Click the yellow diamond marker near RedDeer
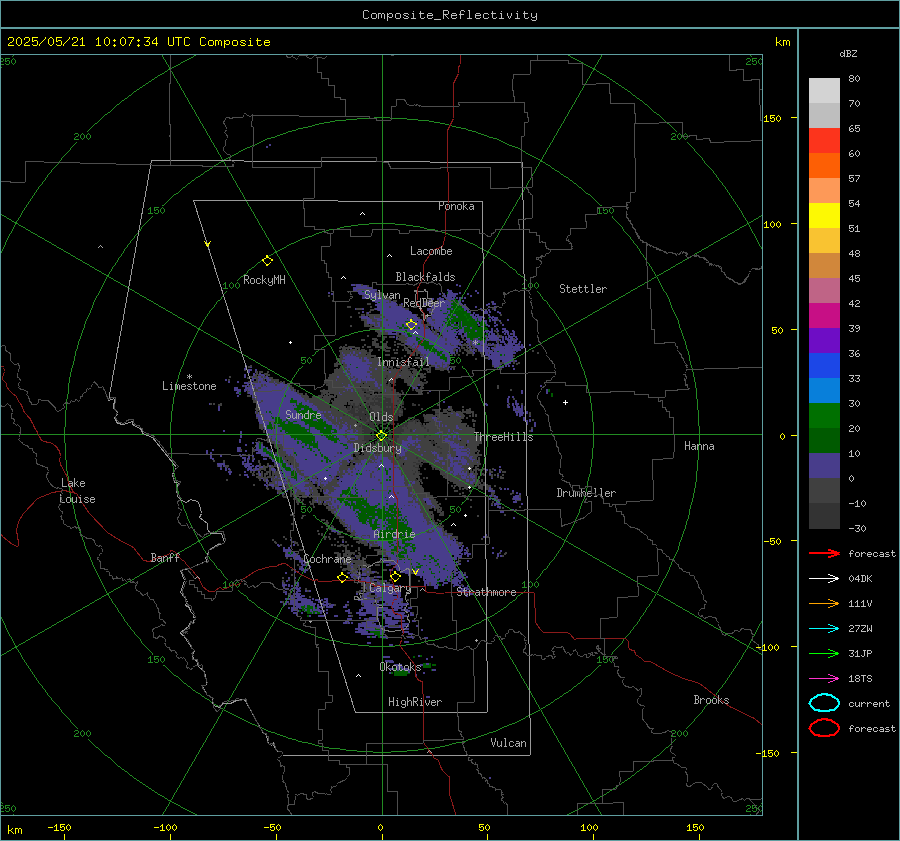The image size is (900, 841). point(412,325)
